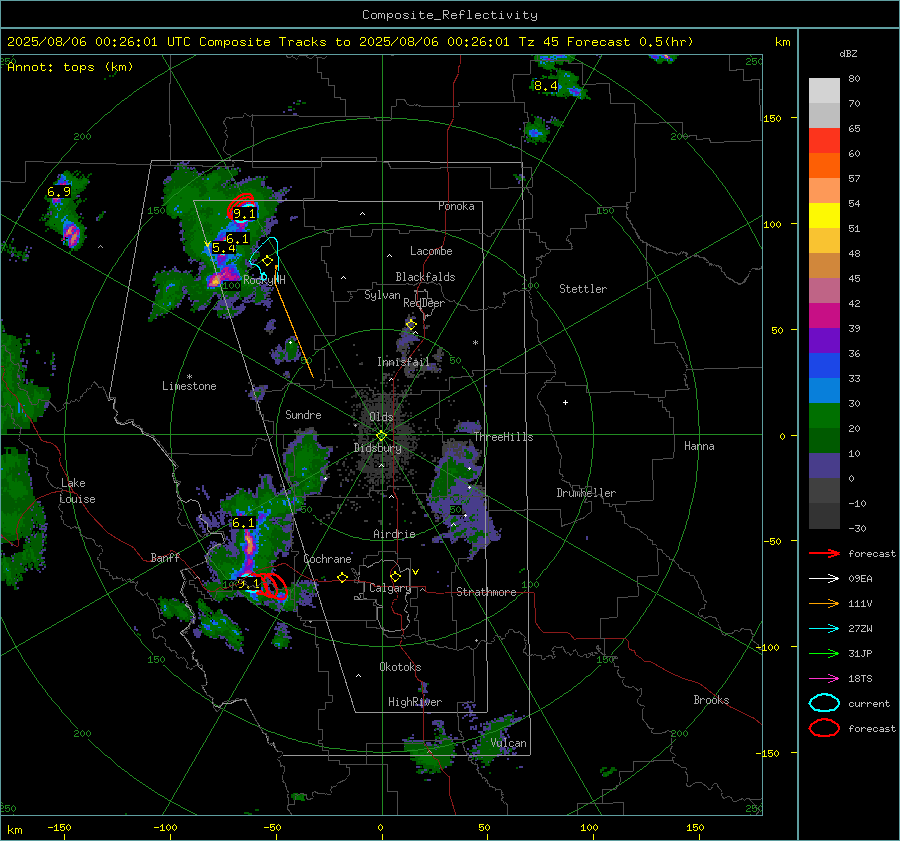900x841 pixels.
Task: Click the yellow diamond marker above Calgary
Action: (x=395, y=576)
